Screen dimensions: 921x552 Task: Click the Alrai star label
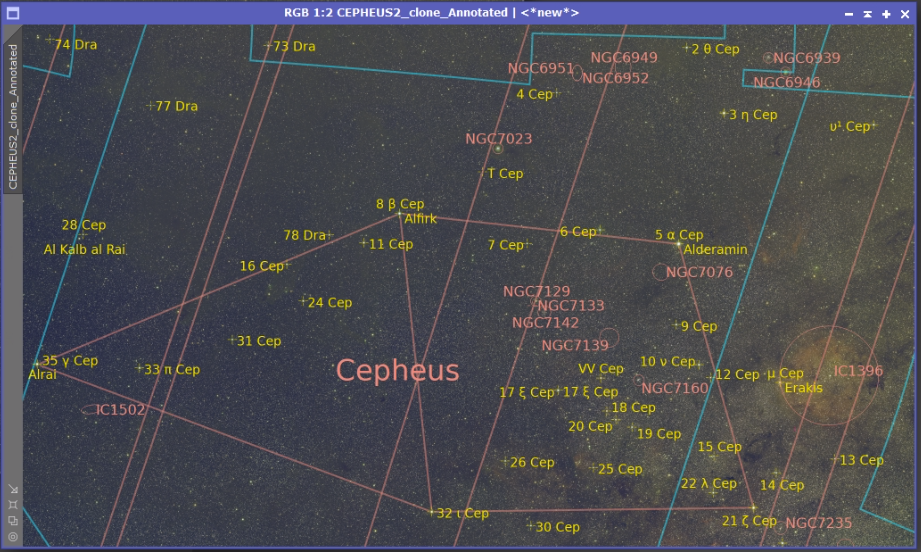point(42,375)
